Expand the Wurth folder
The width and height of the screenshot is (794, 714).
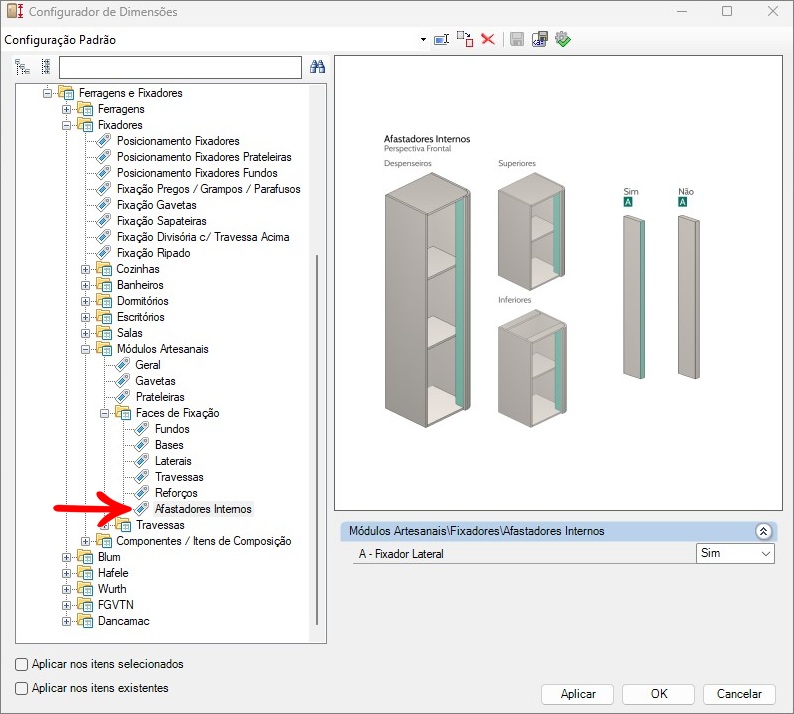66,589
